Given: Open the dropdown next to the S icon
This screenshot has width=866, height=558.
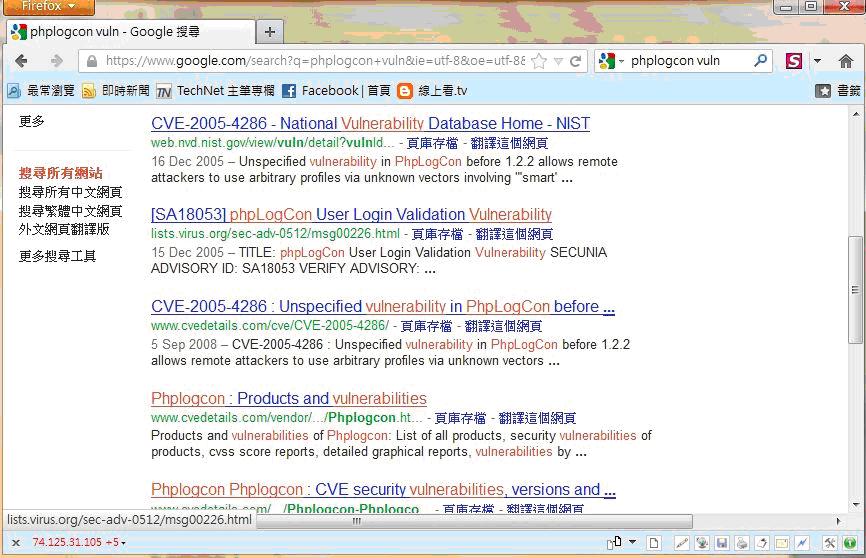Looking at the screenshot, I should click(817, 61).
